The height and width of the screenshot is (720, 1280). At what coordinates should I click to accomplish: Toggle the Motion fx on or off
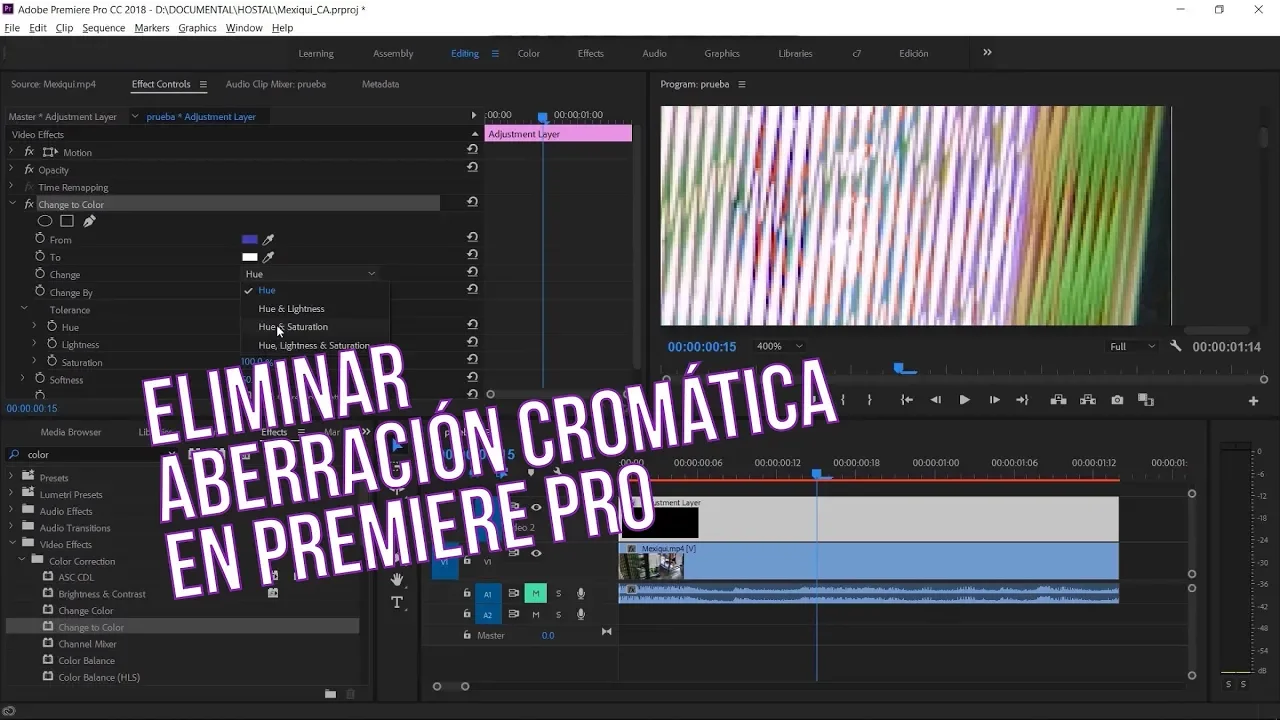(x=29, y=152)
